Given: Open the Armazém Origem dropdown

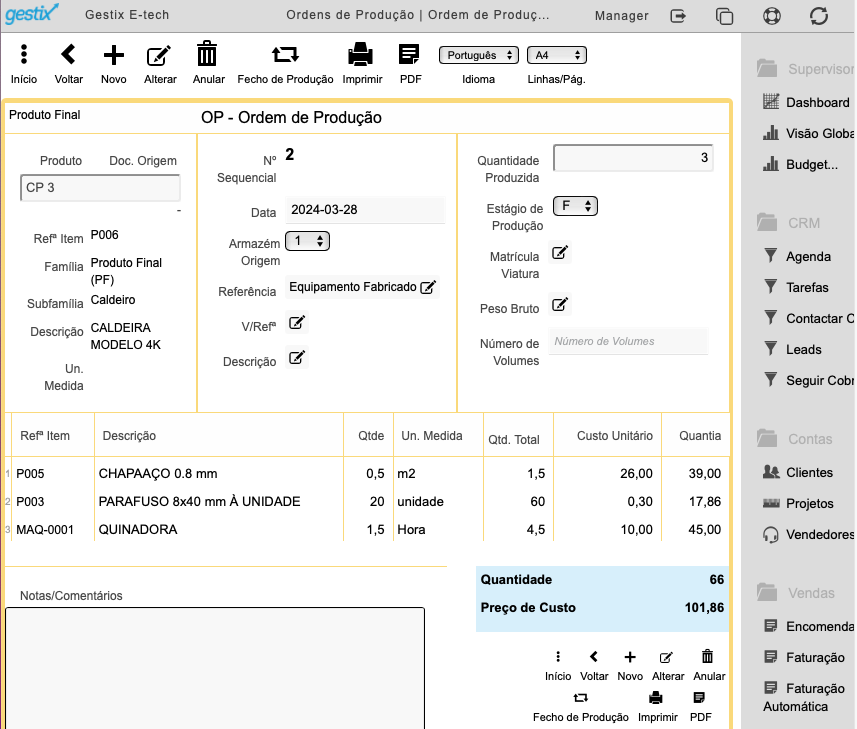Looking at the screenshot, I should (307, 241).
